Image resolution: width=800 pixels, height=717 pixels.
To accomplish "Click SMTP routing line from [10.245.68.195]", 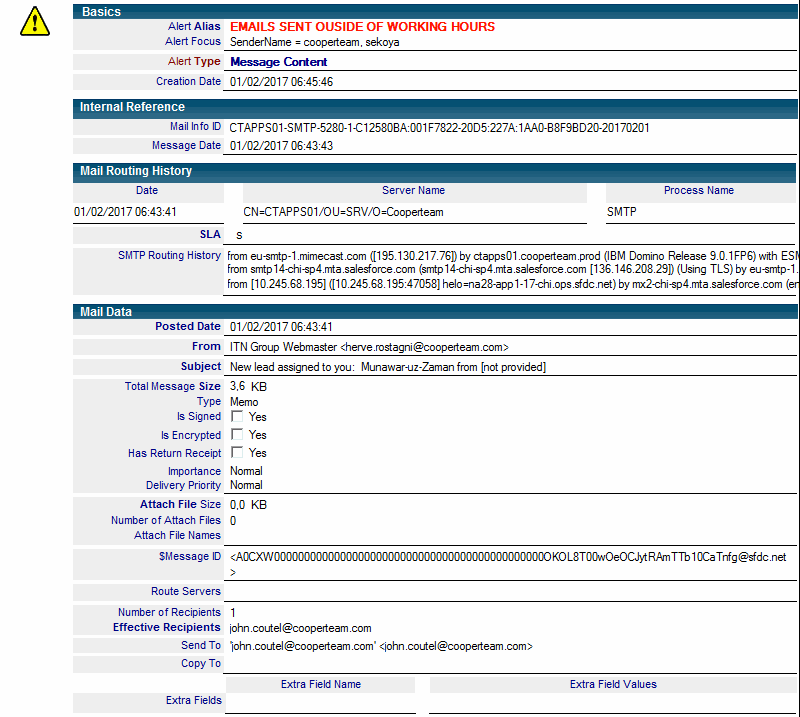I will 512,284.
